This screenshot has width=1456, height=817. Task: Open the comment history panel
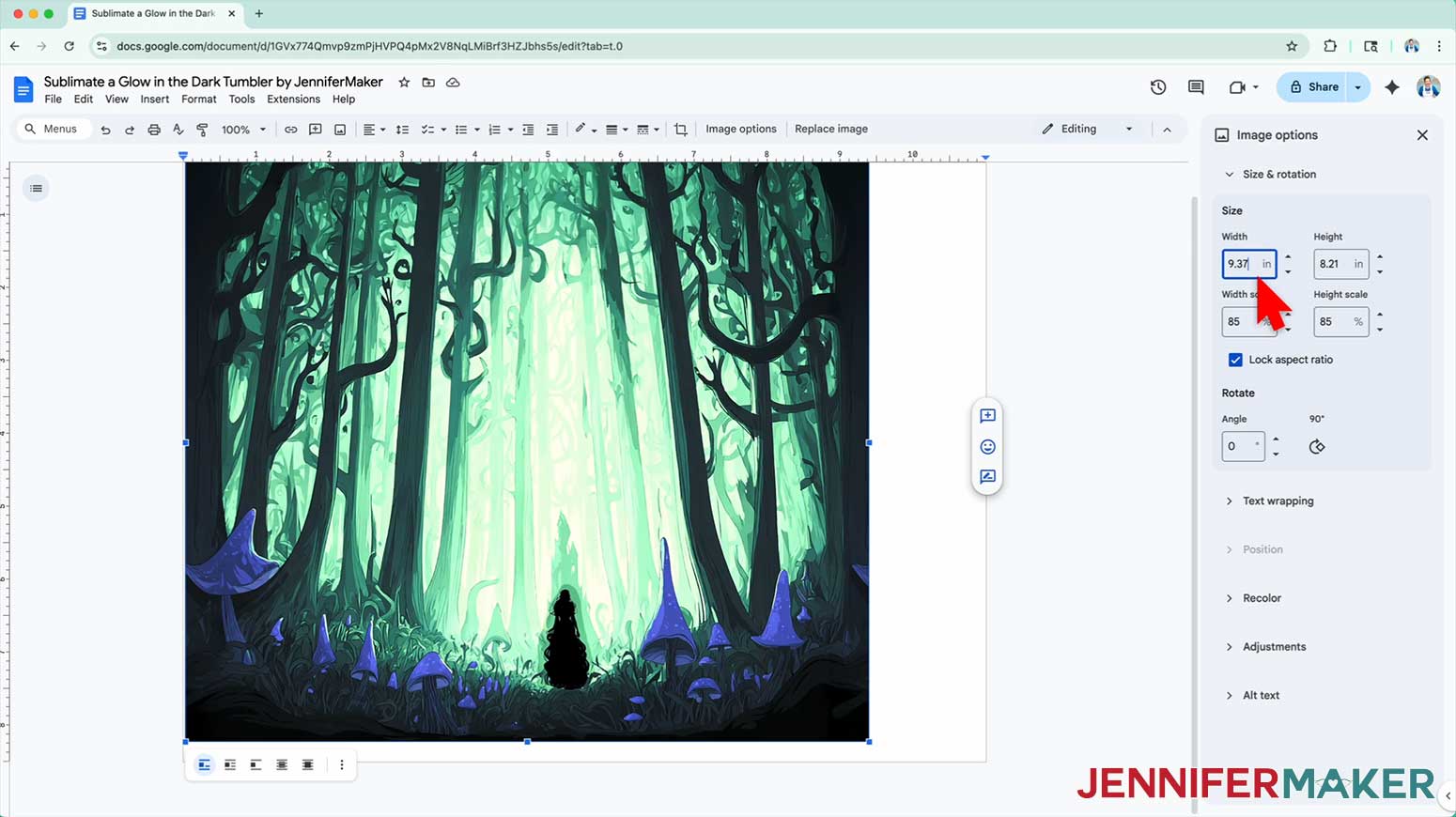[x=1196, y=87]
